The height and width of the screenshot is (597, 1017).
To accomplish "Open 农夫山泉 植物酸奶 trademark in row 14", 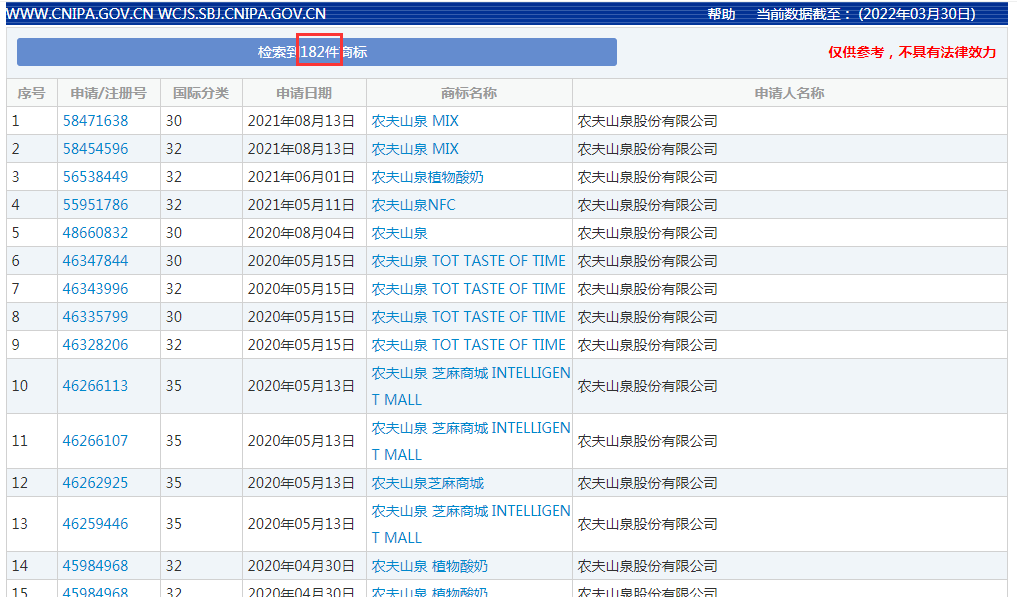I will pyautogui.click(x=429, y=565).
